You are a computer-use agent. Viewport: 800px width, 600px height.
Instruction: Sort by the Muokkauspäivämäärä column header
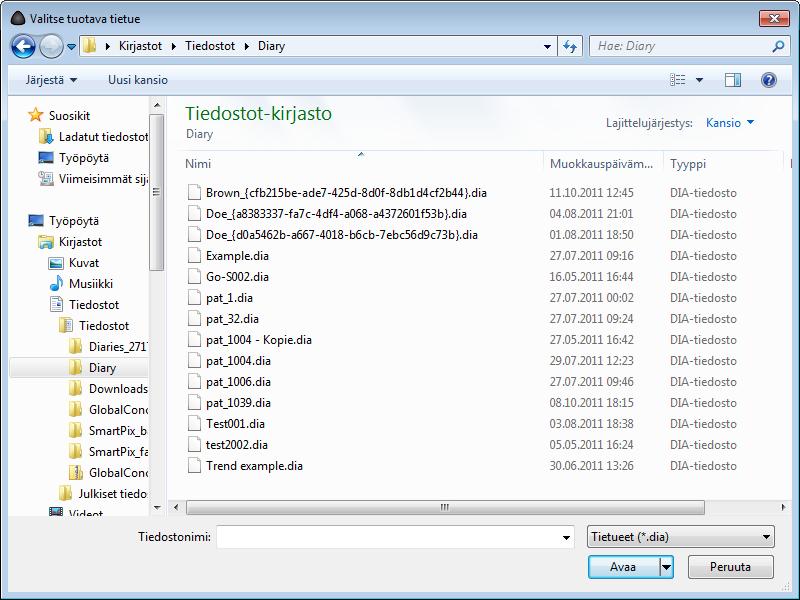(x=603, y=164)
